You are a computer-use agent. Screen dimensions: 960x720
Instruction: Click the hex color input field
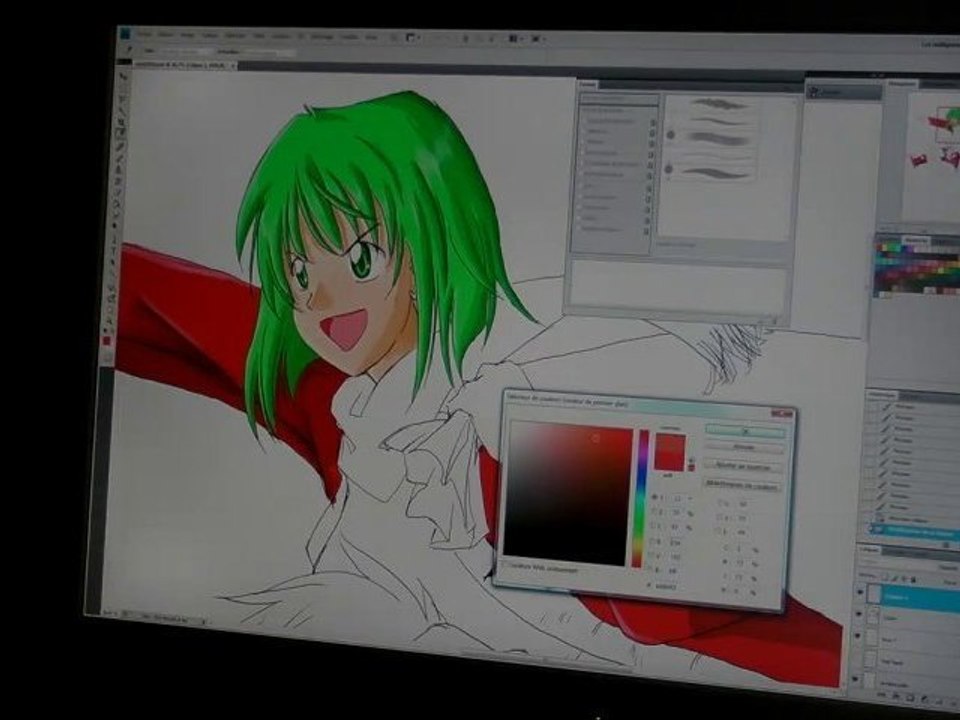(667, 587)
